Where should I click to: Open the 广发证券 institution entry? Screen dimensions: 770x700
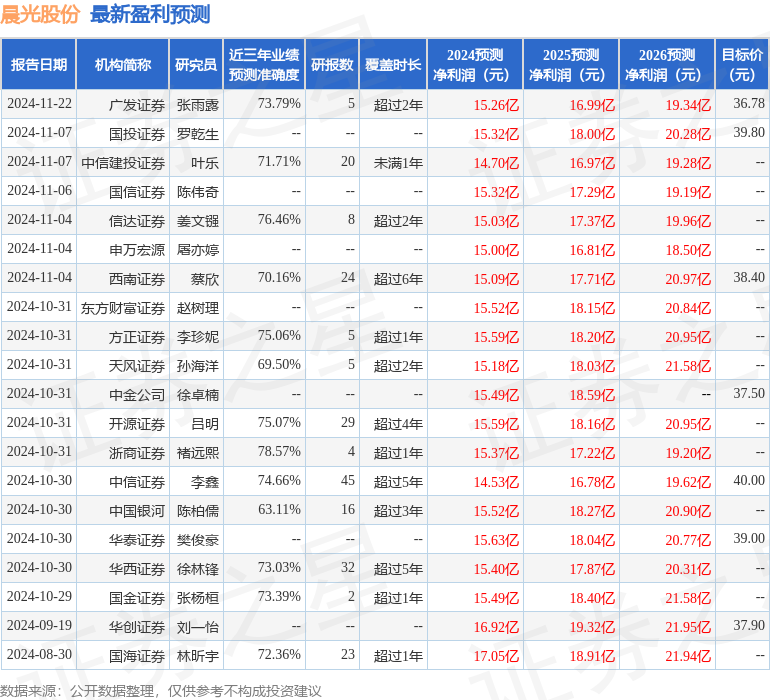tap(137, 104)
